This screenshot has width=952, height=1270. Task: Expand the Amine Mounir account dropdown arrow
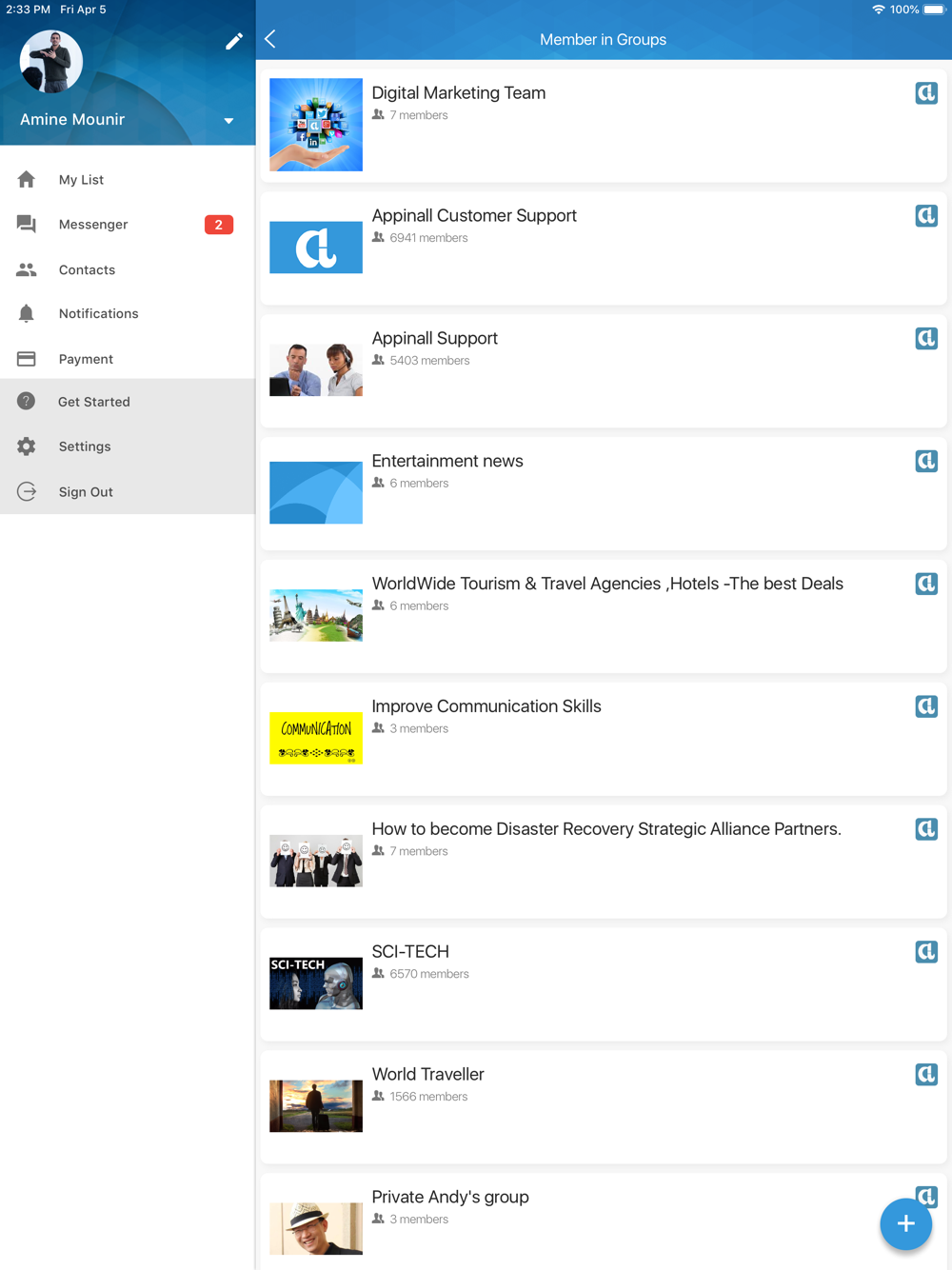228,121
